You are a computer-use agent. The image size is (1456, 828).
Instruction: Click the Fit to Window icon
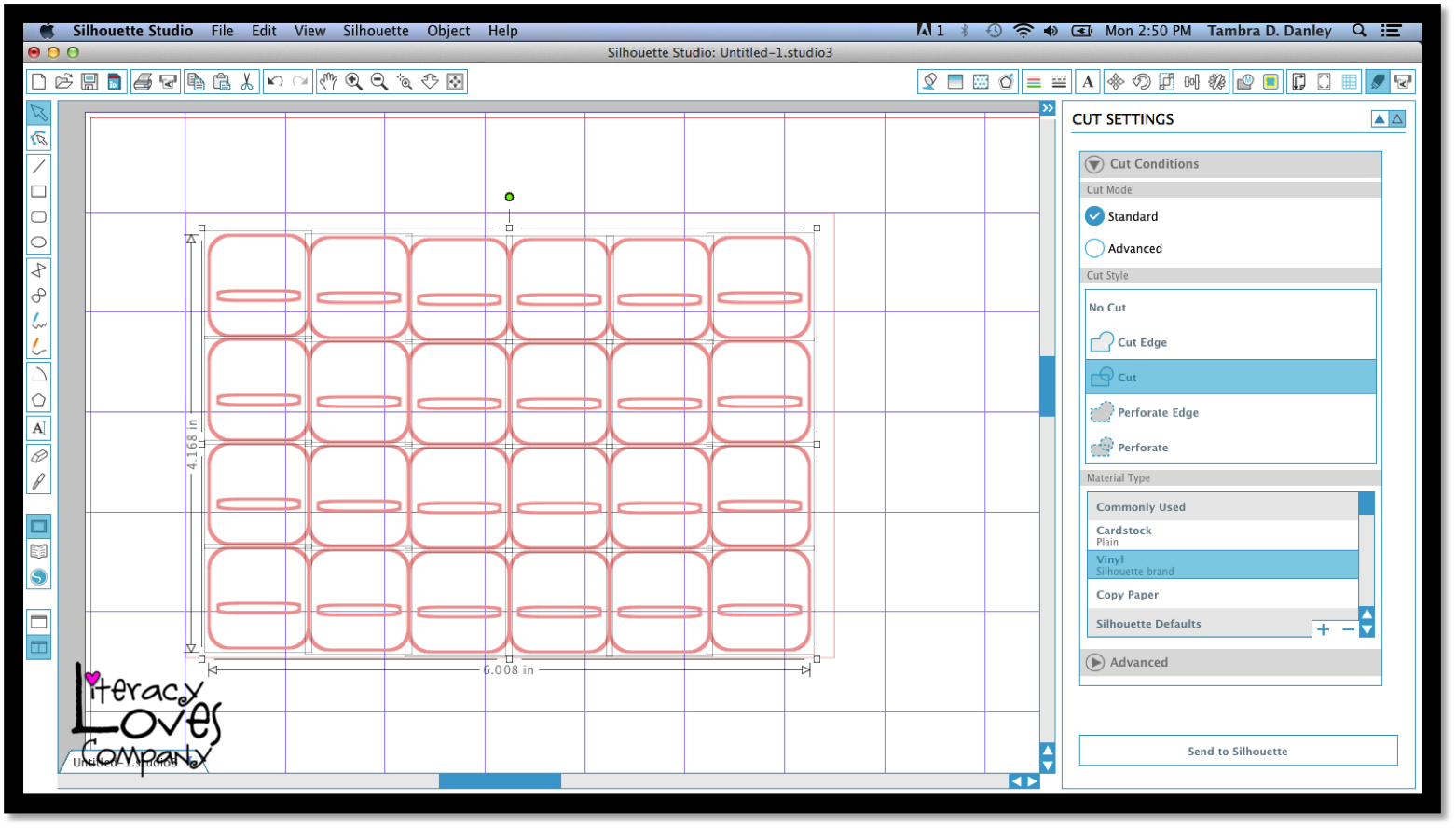pos(456,82)
